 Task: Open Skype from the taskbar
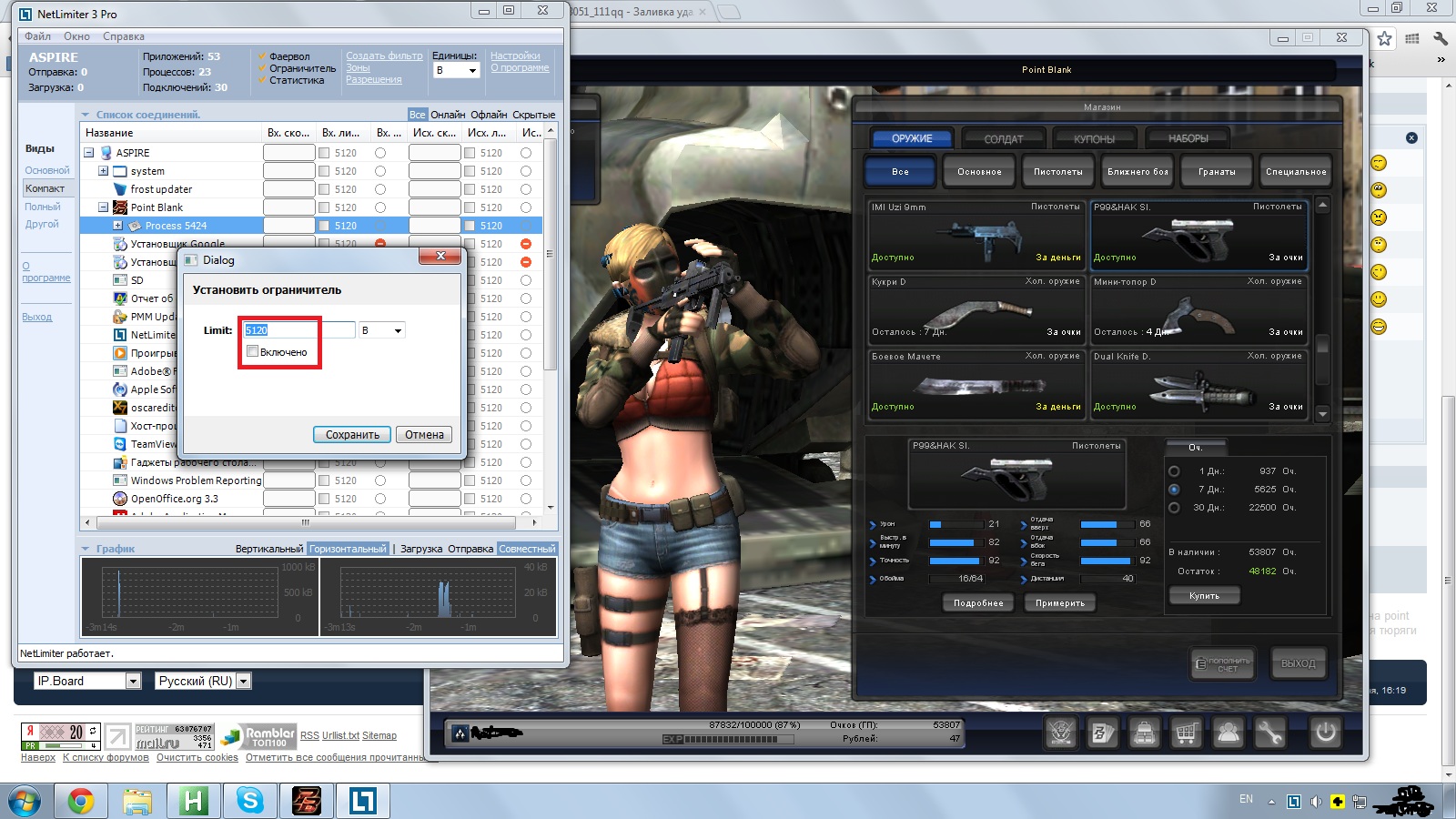coord(250,802)
